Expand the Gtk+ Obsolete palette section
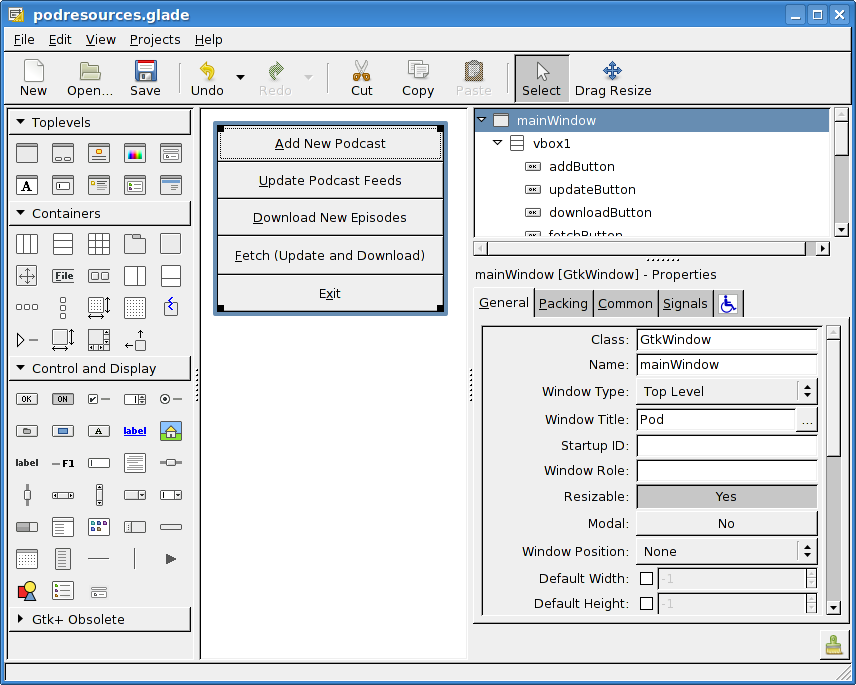Screen dimensions: 856x685 coord(21,619)
